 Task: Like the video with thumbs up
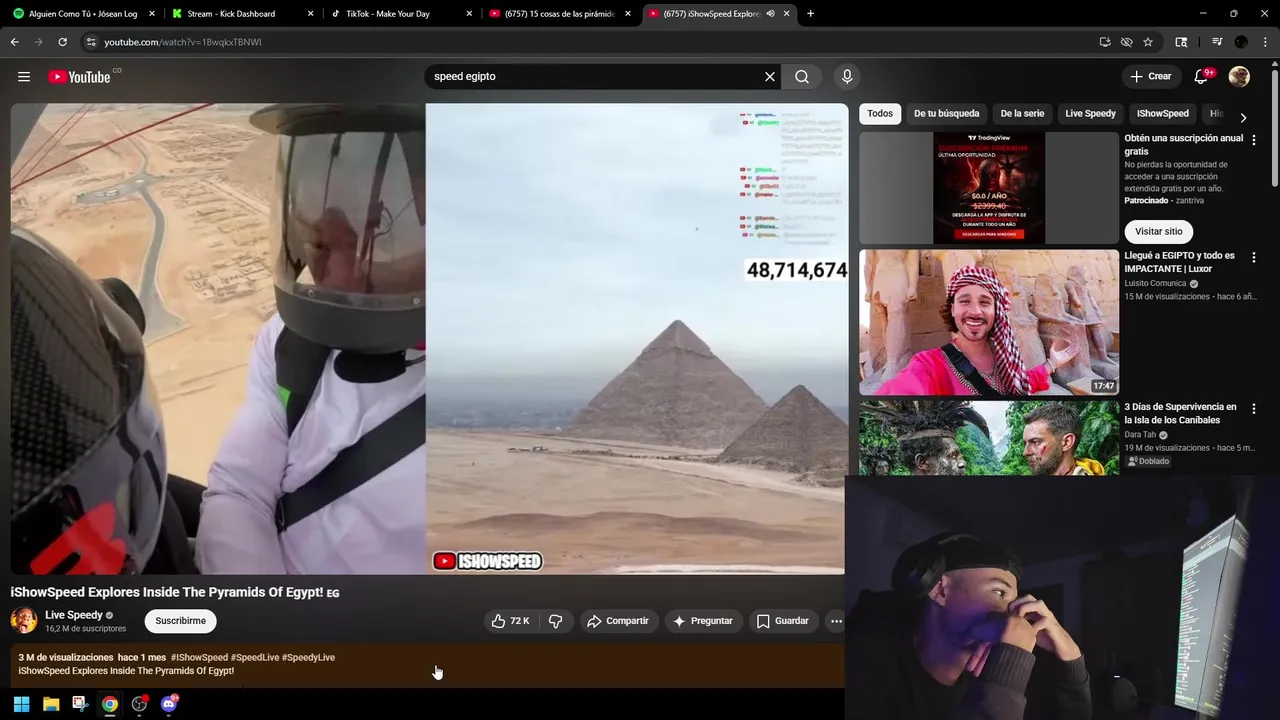coord(510,621)
